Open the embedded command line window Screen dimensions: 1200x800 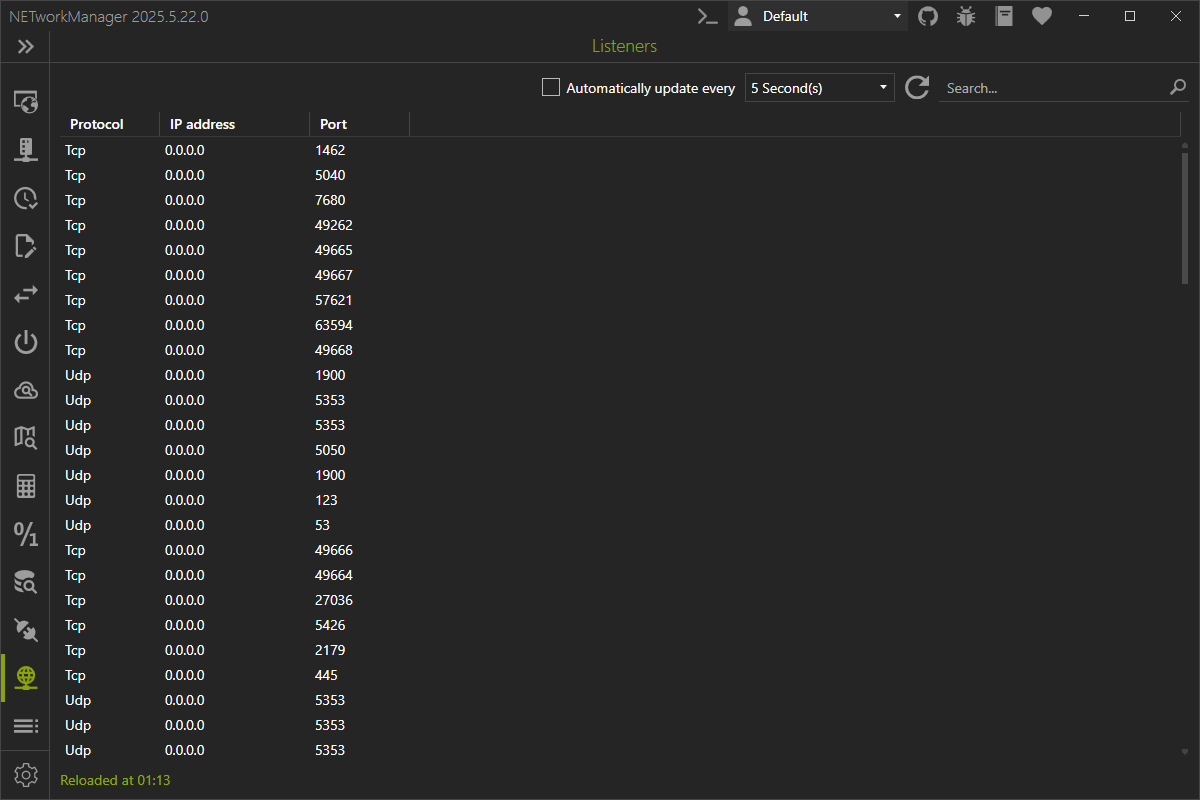pyautogui.click(x=708, y=16)
